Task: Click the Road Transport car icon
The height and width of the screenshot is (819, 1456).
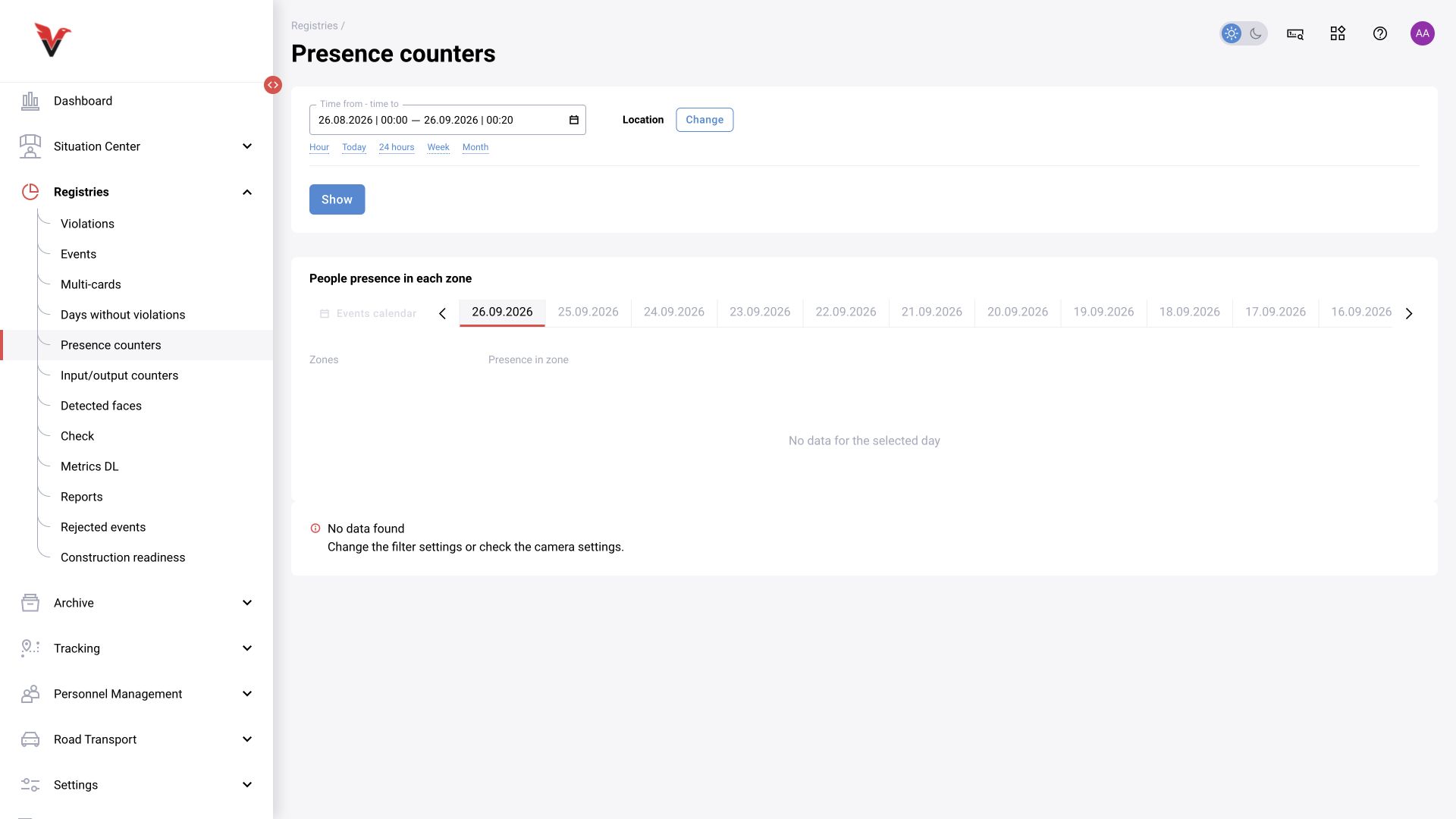Action: (30, 739)
